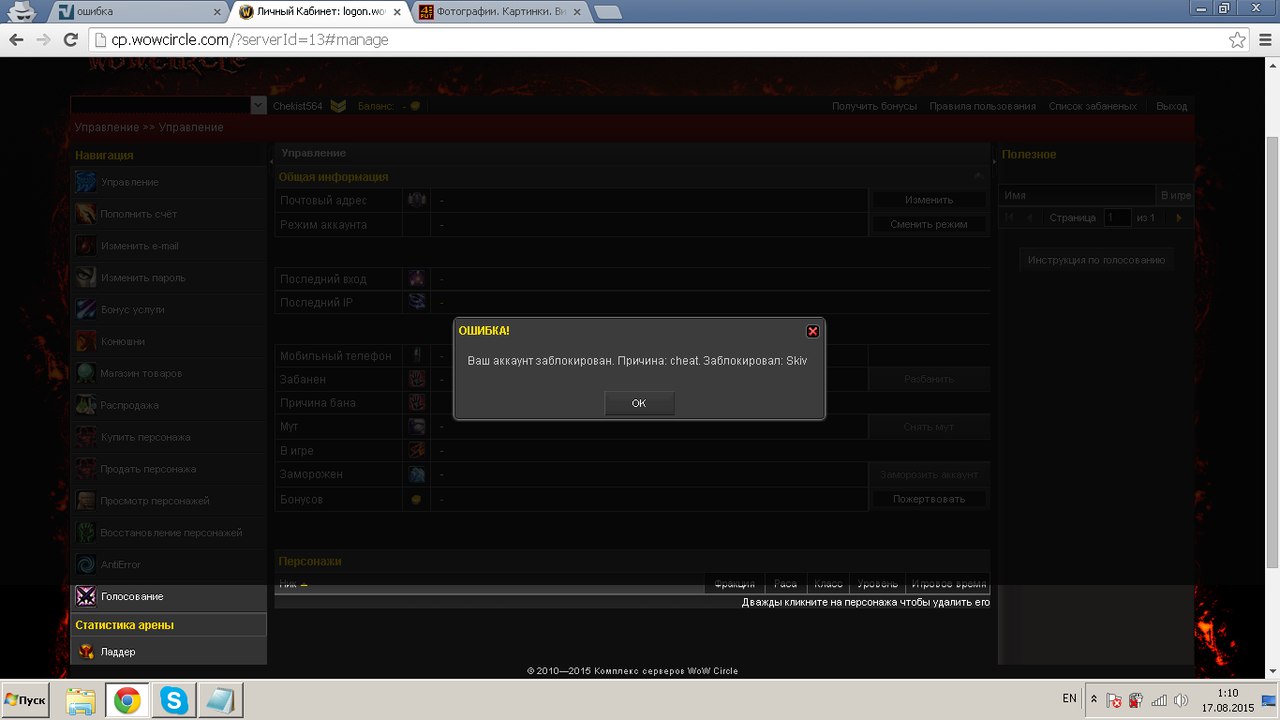The height and width of the screenshot is (720, 1280).
Task: Click the Снять мут button
Action: pyautogui.click(x=929, y=427)
